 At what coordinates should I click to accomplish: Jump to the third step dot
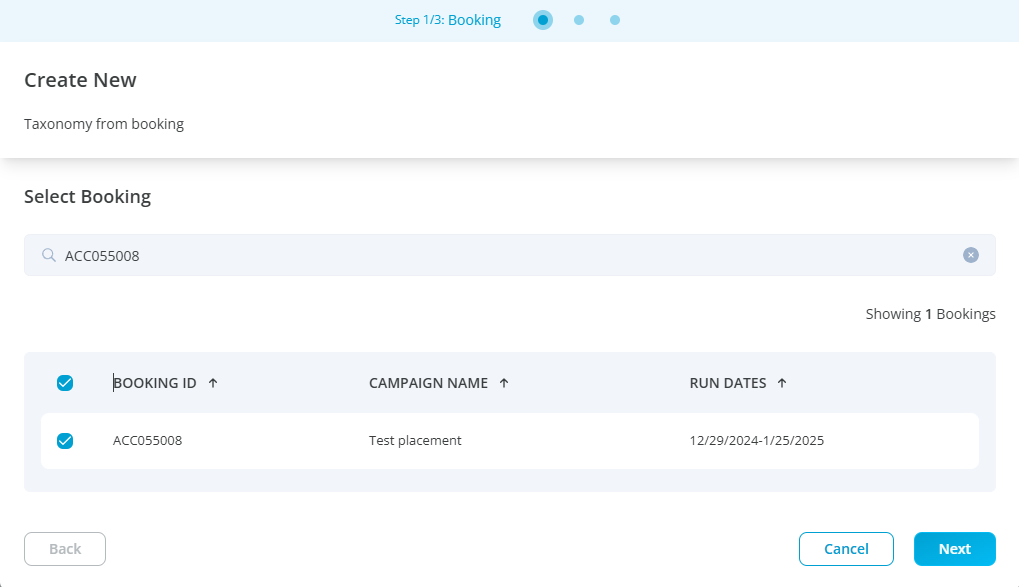tap(615, 20)
